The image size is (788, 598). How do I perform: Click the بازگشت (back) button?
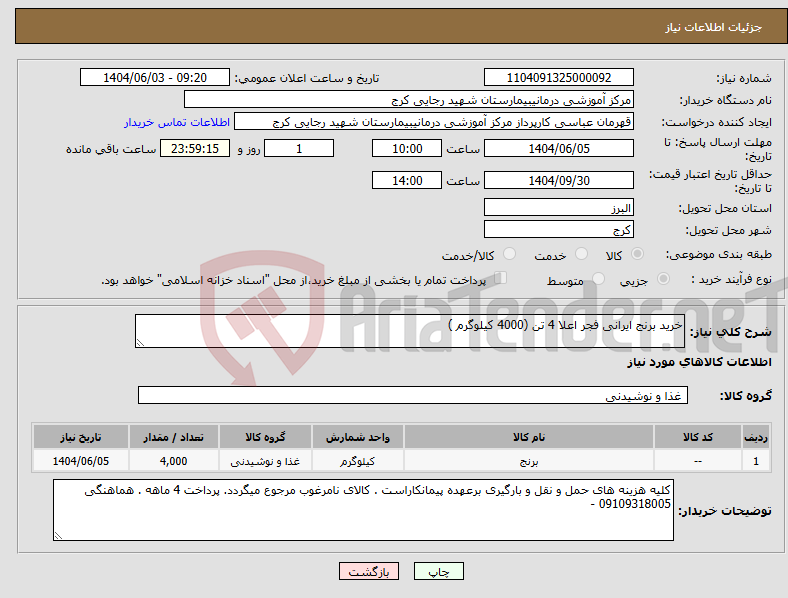click(369, 571)
